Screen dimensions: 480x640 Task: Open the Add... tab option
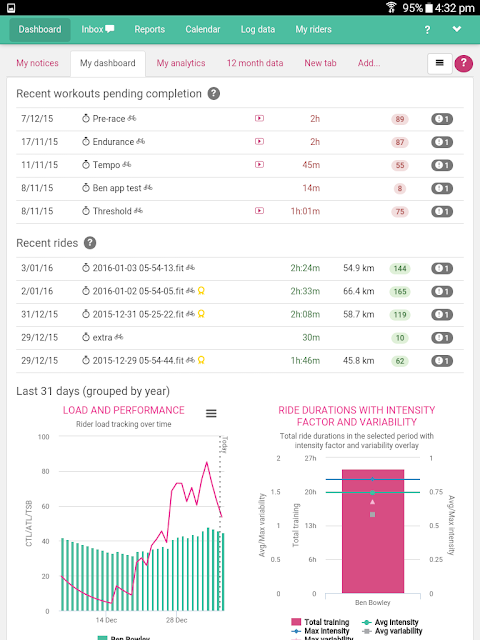[x=369, y=63]
